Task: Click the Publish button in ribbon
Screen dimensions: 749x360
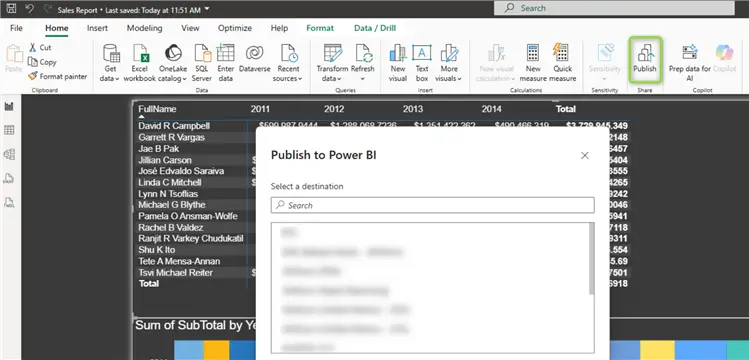Action: tap(644, 59)
